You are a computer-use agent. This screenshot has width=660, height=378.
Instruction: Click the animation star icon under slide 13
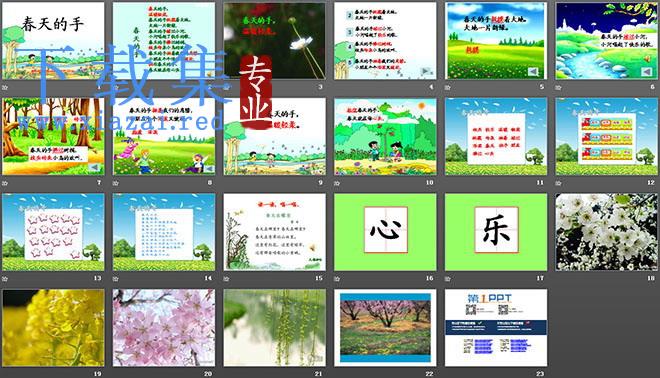pos(5,279)
